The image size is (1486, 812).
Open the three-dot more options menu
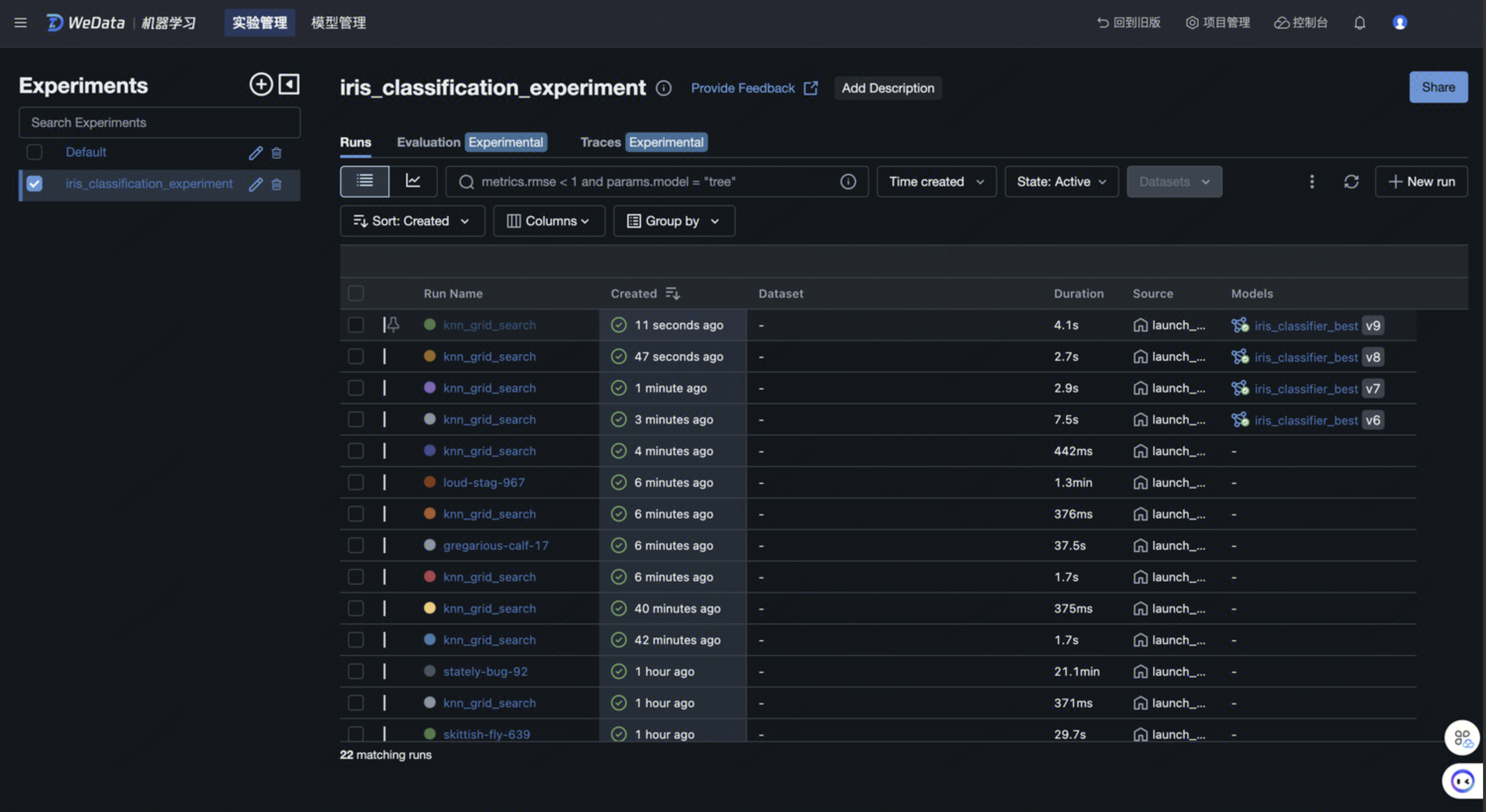coord(1312,182)
